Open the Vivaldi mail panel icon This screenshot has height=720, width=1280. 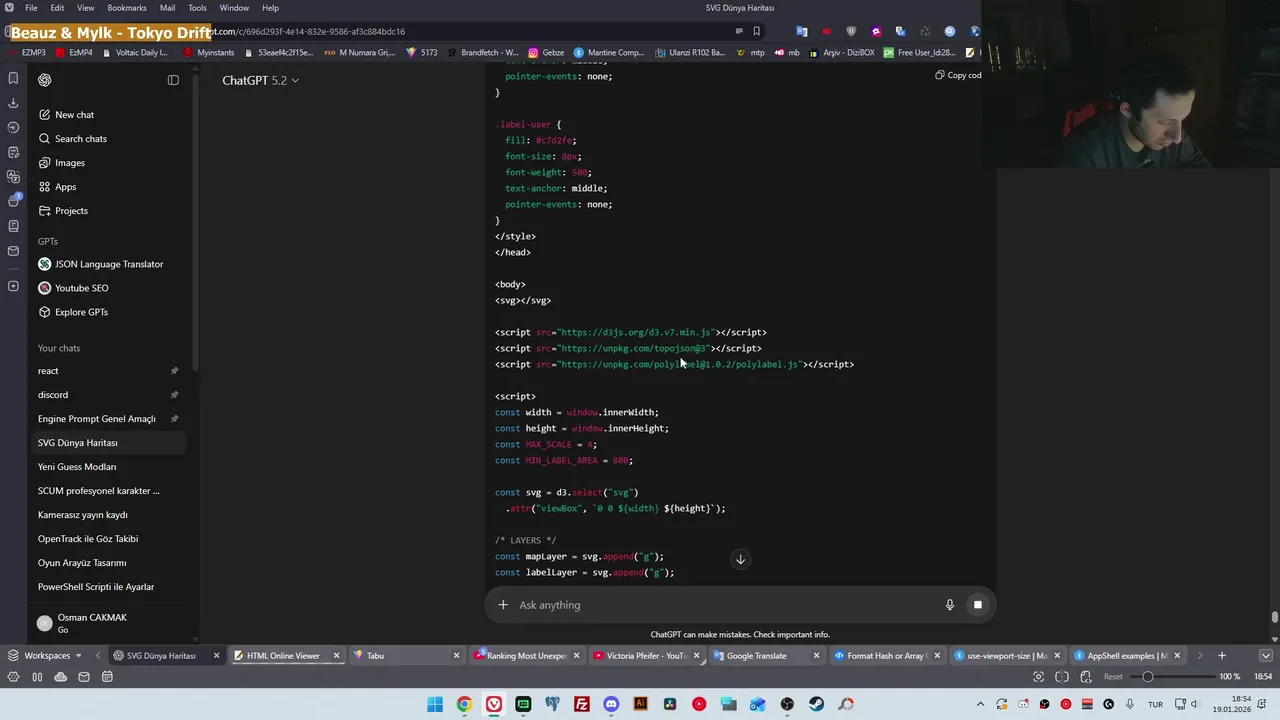(x=13, y=251)
